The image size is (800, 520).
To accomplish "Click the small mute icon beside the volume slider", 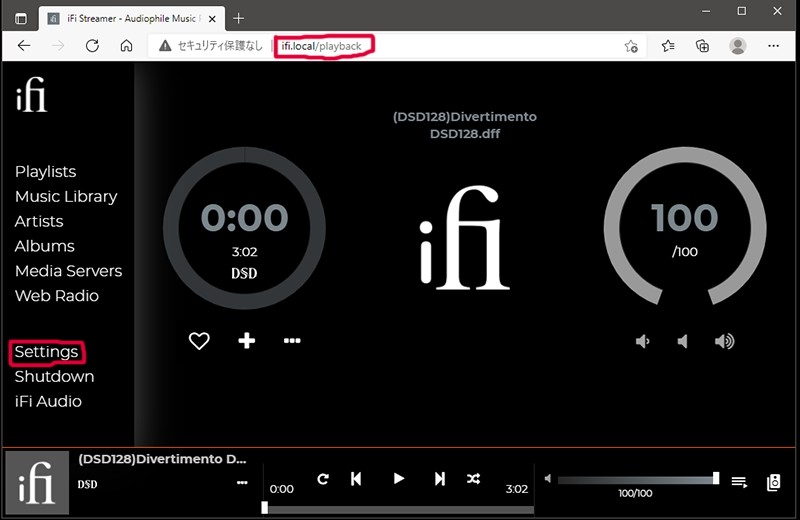I will coord(547,479).
